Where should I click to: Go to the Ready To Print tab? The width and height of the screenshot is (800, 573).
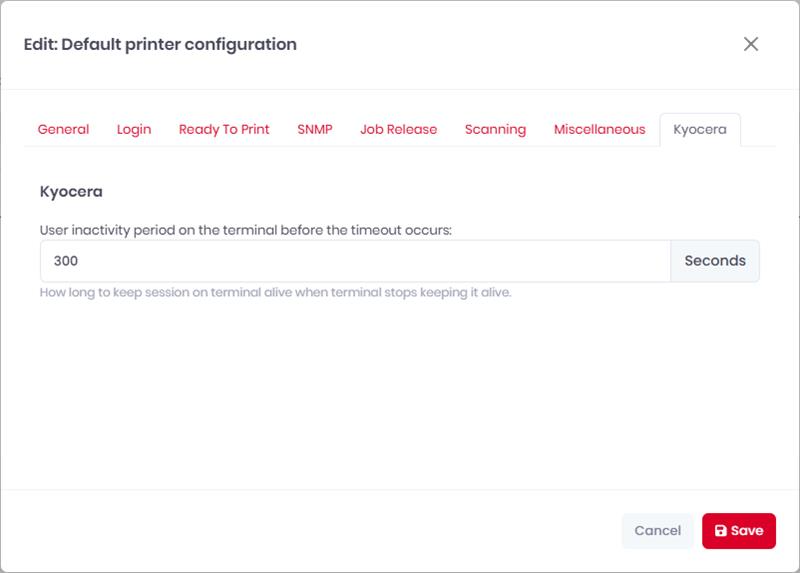[x=224, y=130]
